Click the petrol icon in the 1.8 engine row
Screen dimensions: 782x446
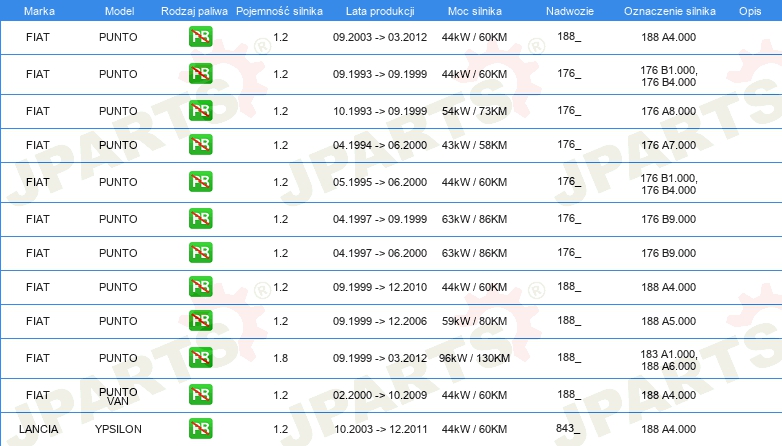[200, 357]
